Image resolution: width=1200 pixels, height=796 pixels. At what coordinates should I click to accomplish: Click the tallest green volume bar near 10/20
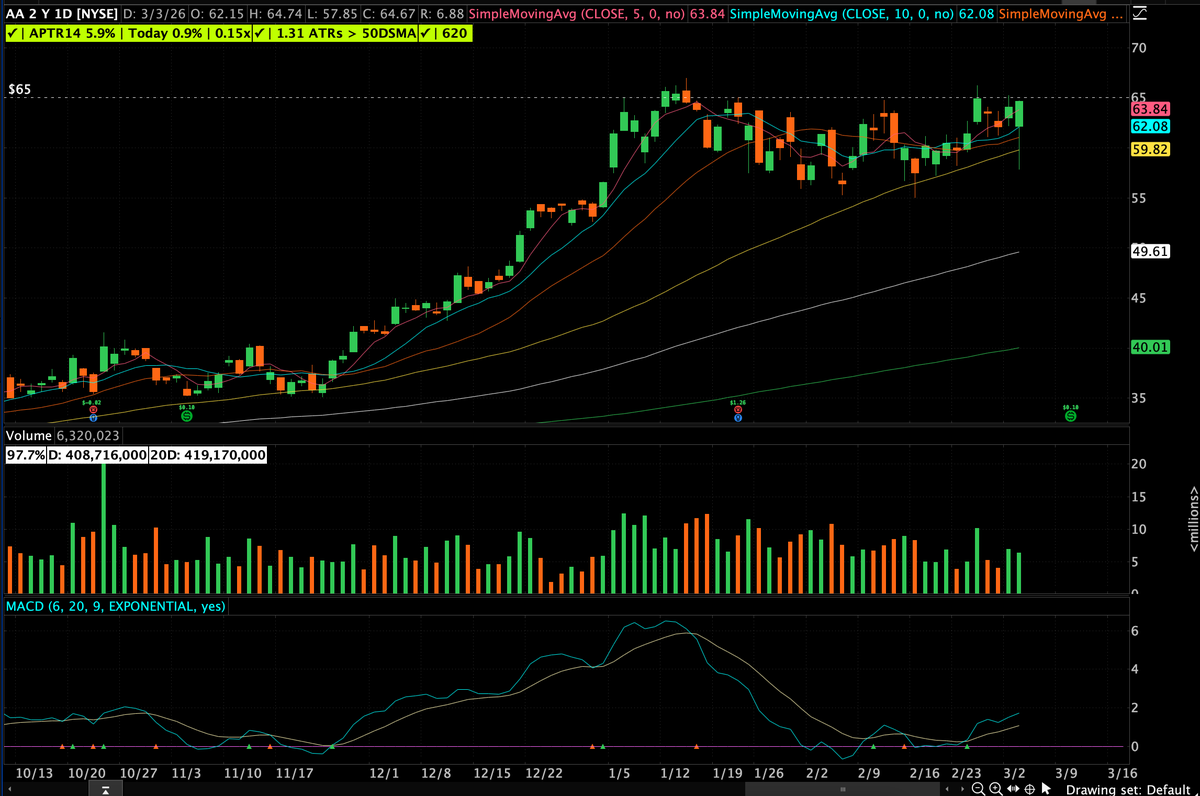(103, 528)
